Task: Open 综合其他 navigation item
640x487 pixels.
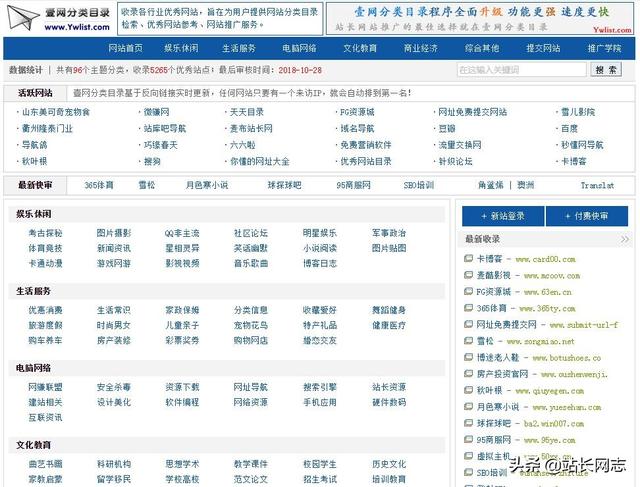Action: (x=482, y=48)
